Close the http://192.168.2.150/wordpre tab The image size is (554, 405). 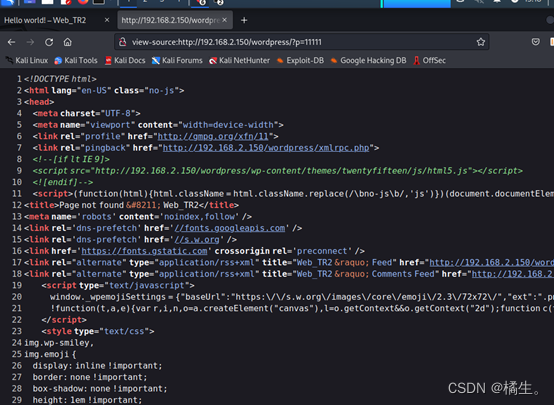(225, 20)
